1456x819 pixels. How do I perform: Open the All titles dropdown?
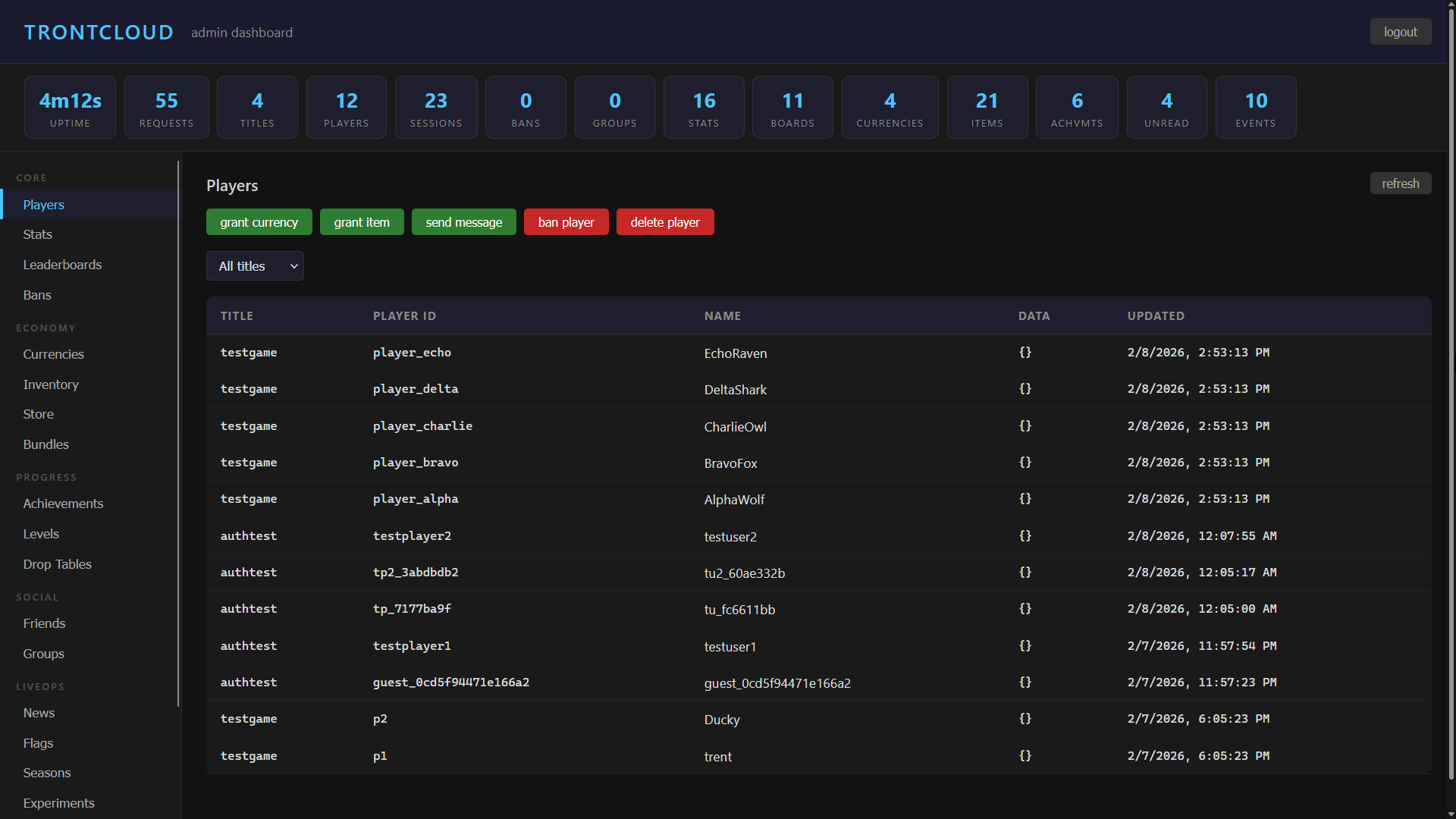click(x=255, y=265)
